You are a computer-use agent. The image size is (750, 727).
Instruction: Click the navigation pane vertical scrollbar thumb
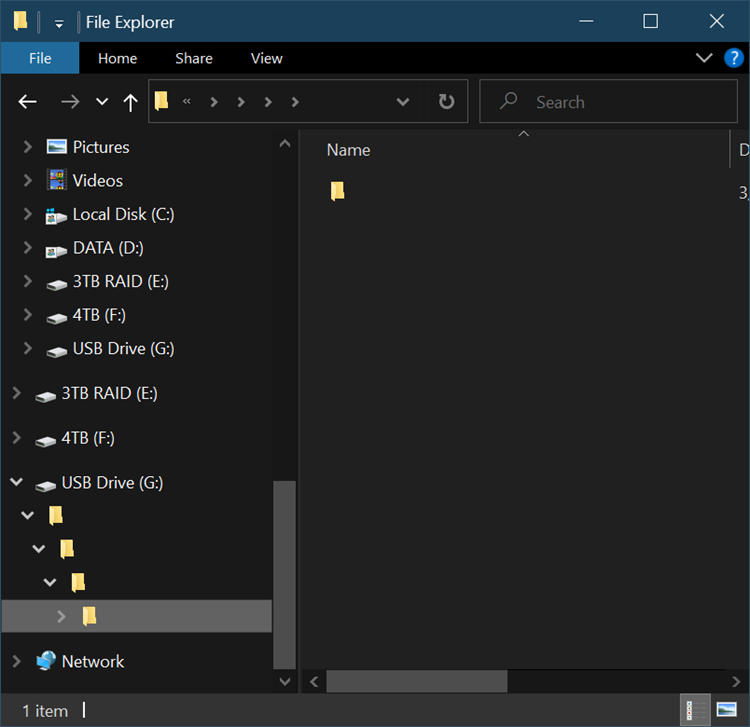284,574
